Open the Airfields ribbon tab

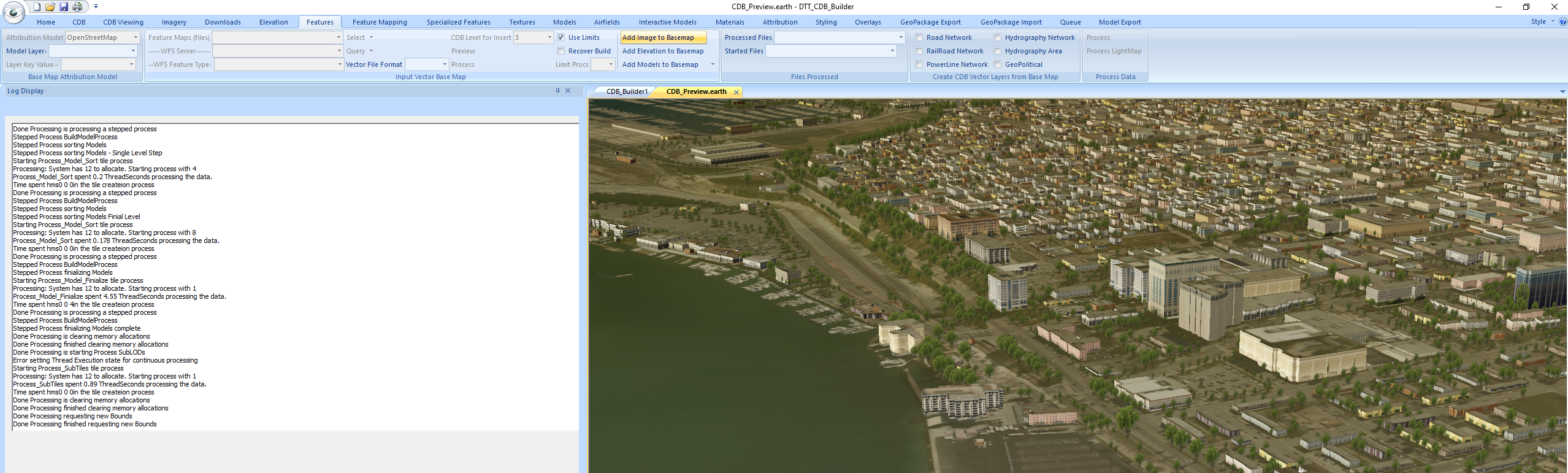[x=607, y=22]
